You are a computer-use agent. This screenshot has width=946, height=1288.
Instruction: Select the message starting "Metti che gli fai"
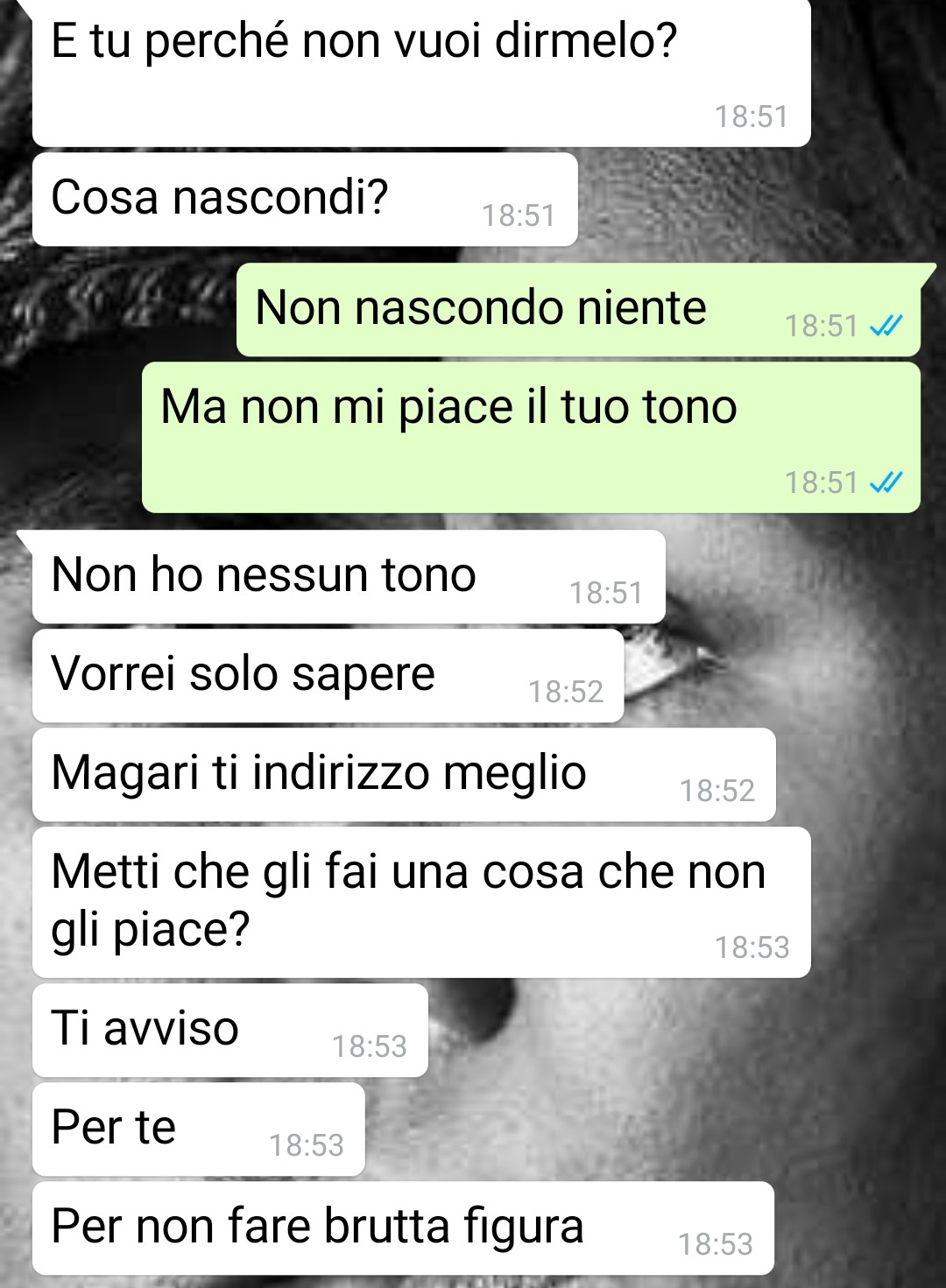(x=421, y=902)
